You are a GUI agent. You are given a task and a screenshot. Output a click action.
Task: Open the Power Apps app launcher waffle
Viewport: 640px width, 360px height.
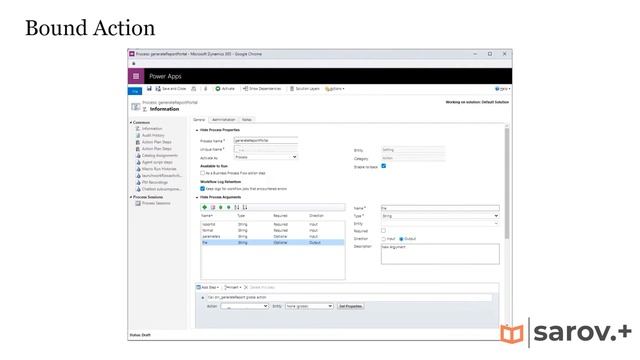[136, 76]
